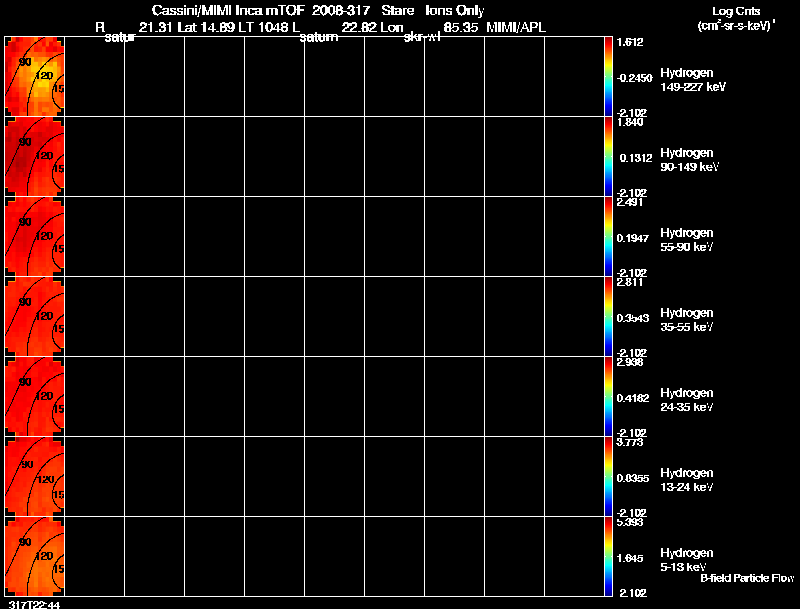Click the color bar maximum value 3.773

(x=630, y=442)
